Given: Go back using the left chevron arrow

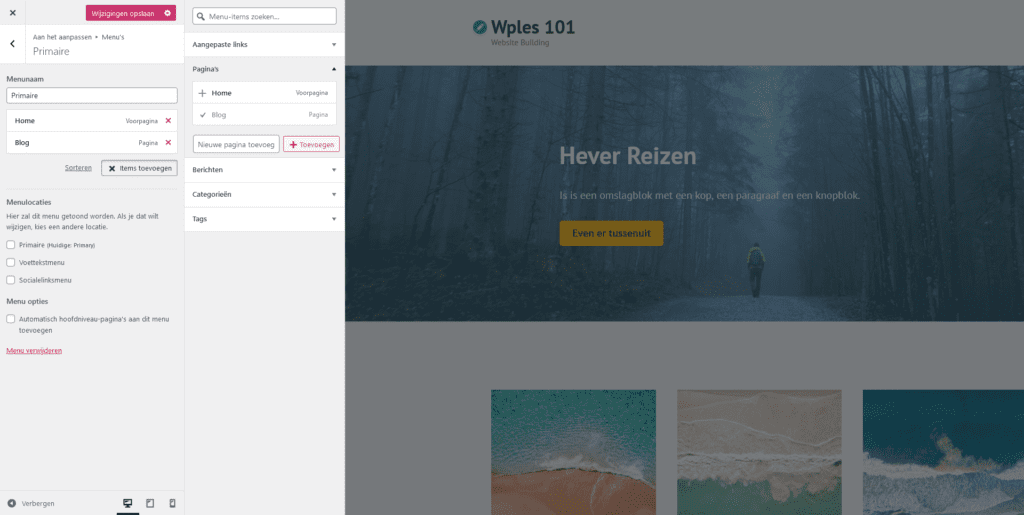Looking at the screenshot, I should coord(12,44).
